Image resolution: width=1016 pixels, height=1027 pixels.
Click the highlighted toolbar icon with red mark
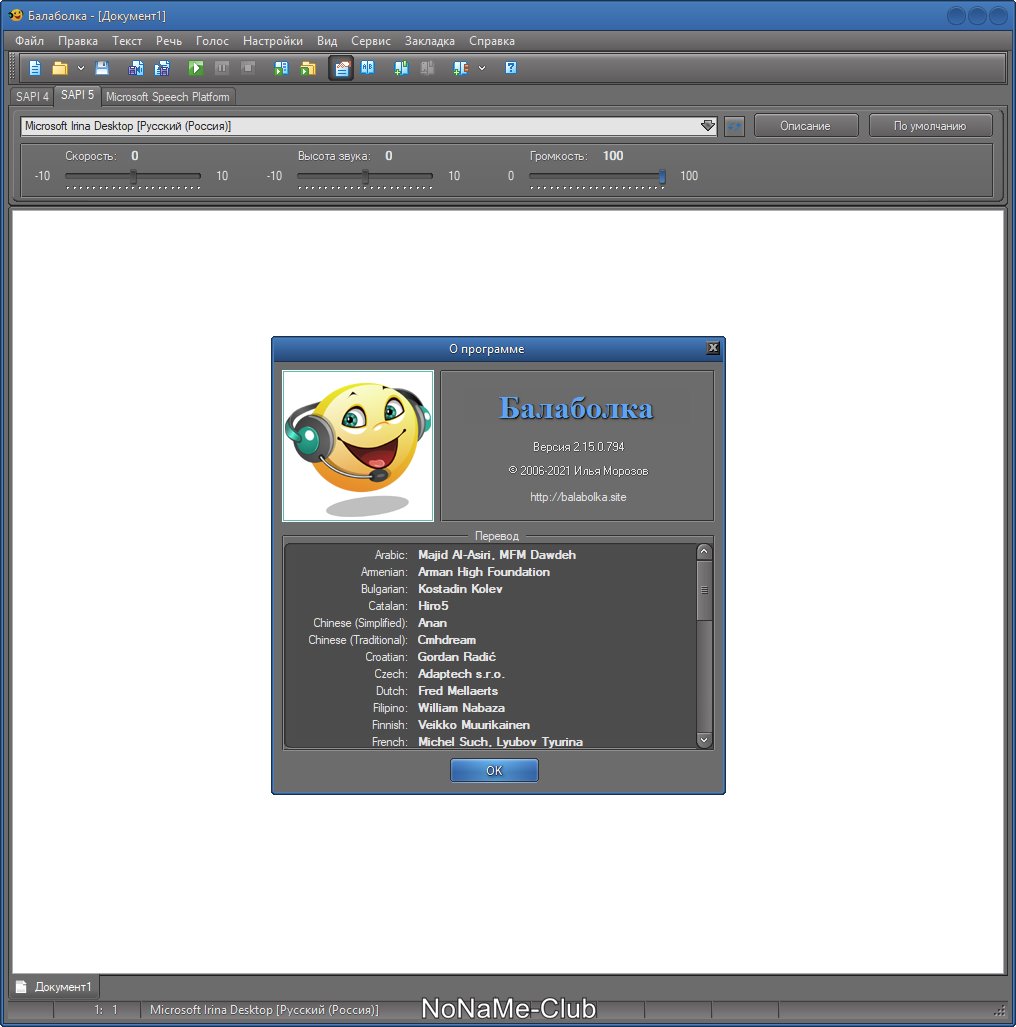pyautogui.click(x=341, y=68)
